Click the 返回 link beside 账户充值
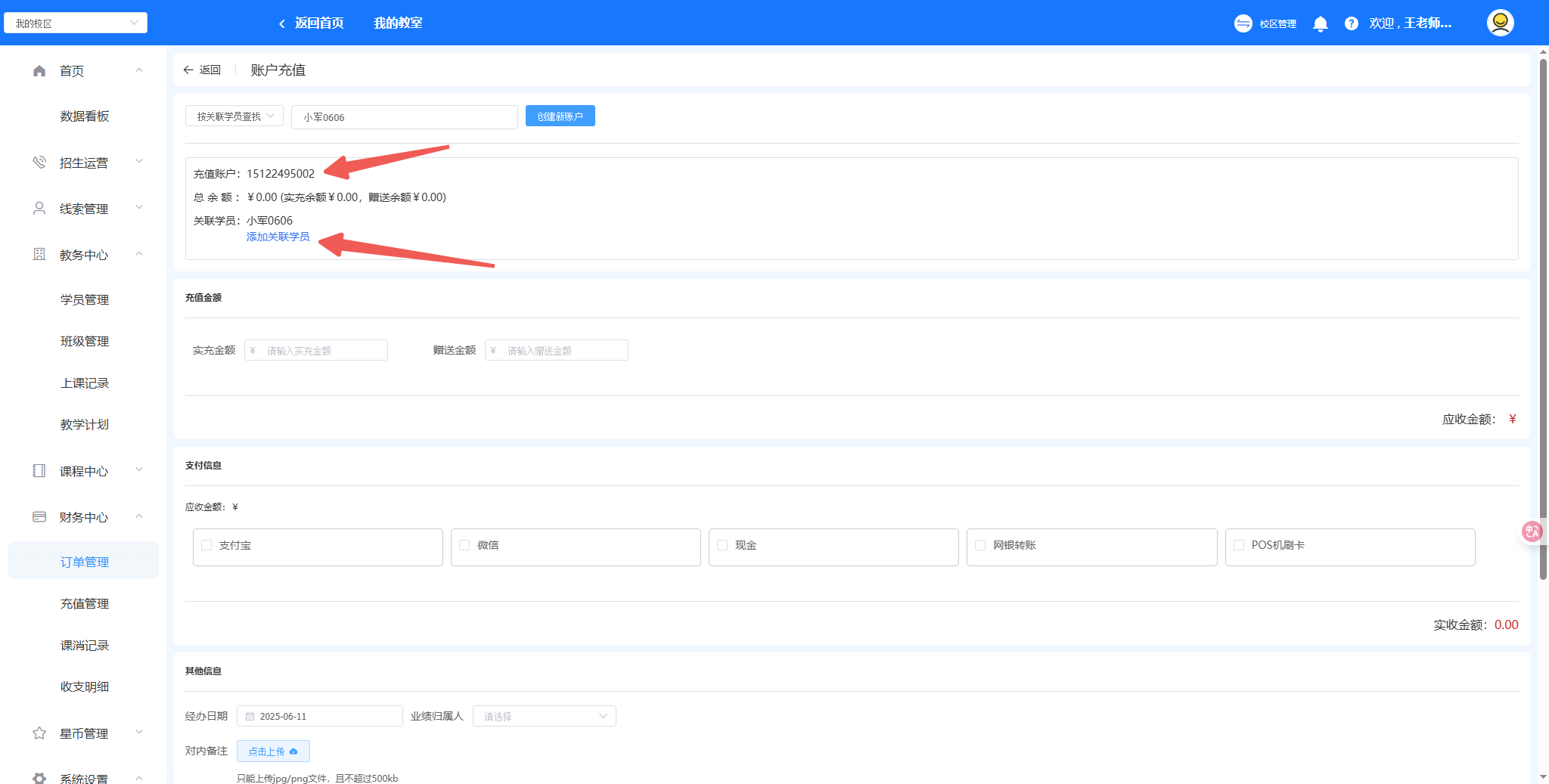The height and width of the screenshot is (784, 1549). coord(210,70)
